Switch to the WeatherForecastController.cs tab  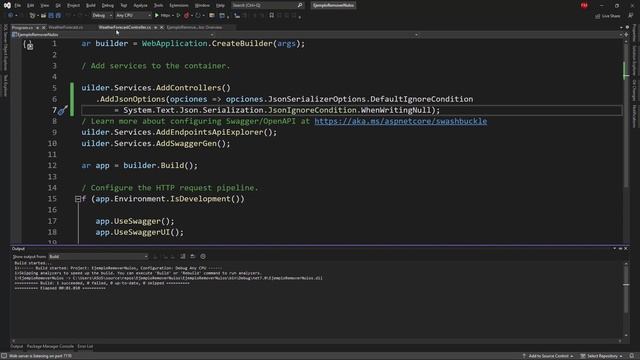124,27
